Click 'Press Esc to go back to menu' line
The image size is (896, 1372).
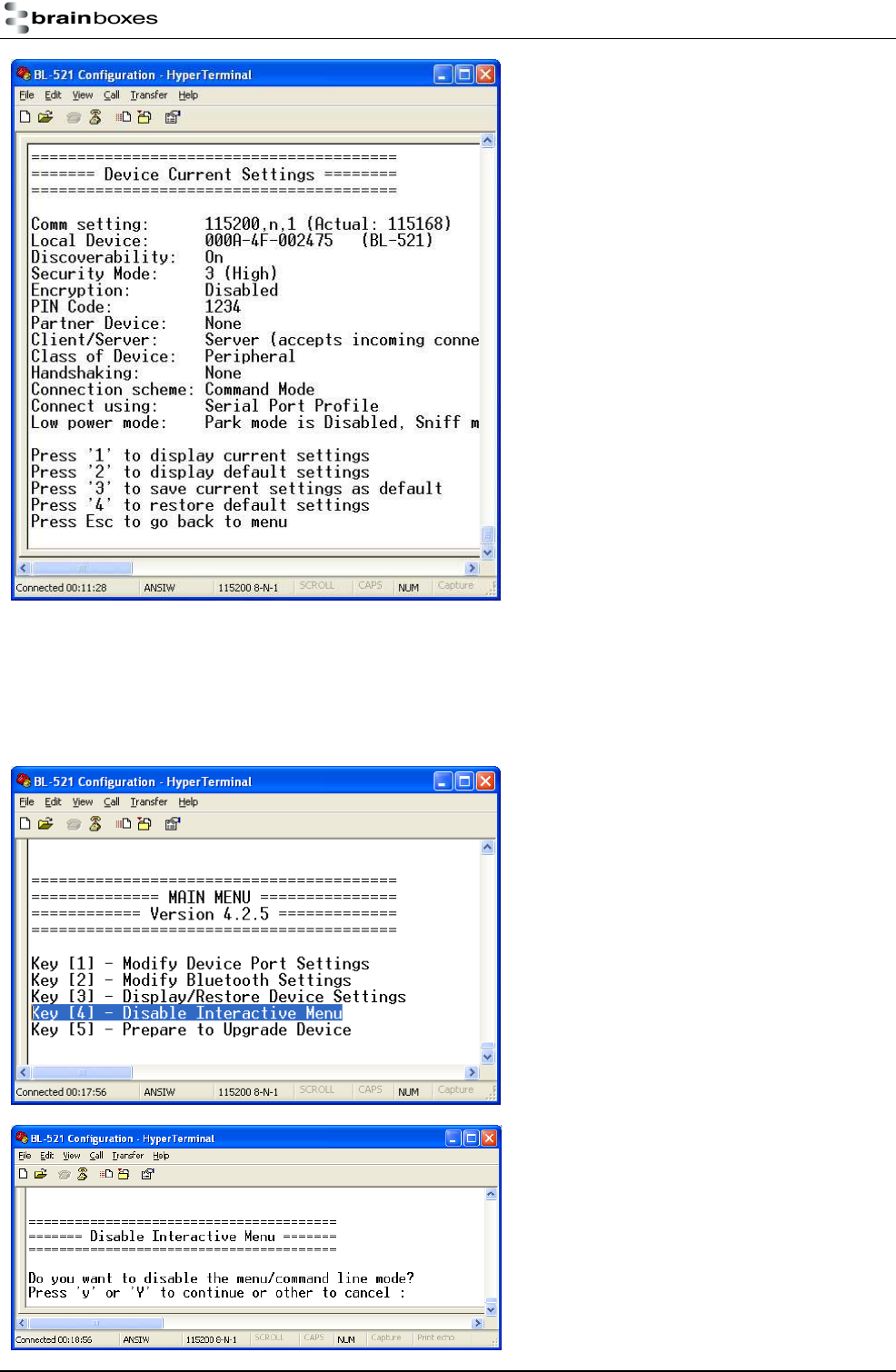point(159,522)
